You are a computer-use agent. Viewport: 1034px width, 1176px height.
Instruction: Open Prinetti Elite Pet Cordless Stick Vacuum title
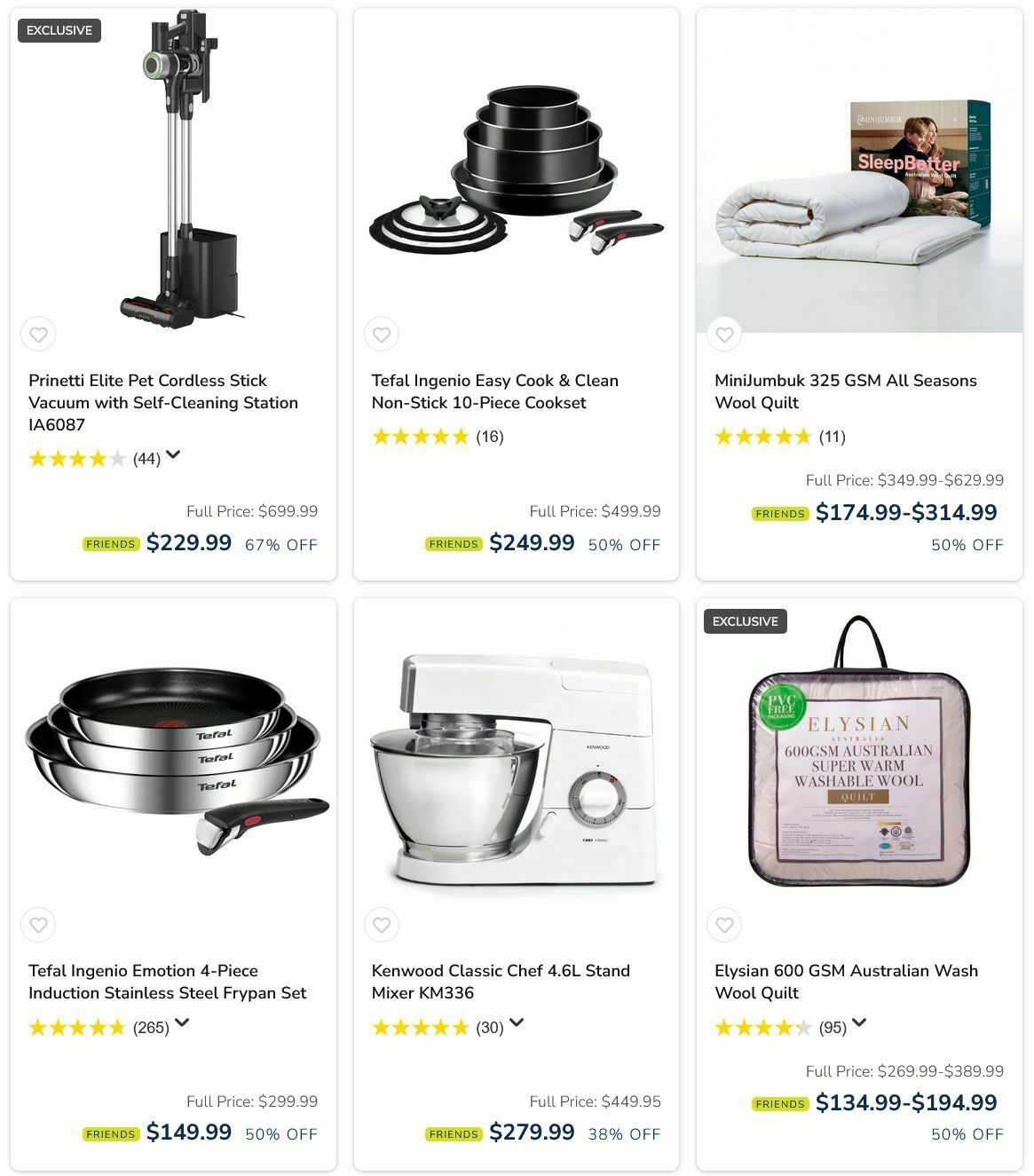(163, 402)
